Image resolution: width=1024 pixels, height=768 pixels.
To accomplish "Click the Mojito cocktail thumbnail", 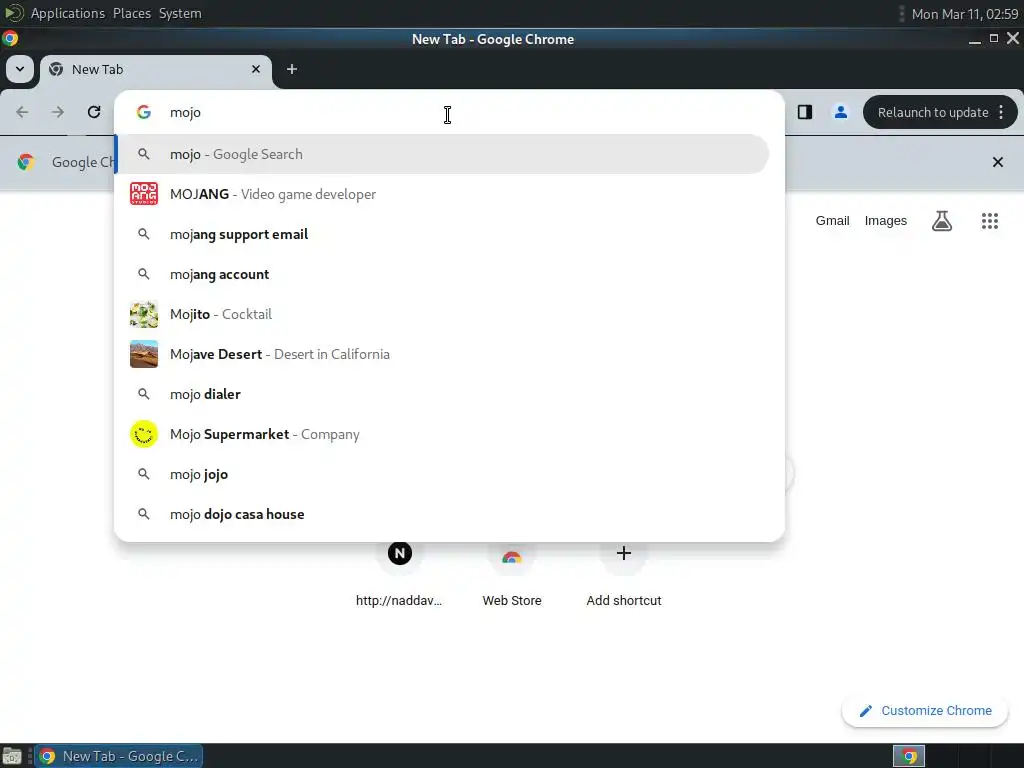I will [x=144, y=314].
